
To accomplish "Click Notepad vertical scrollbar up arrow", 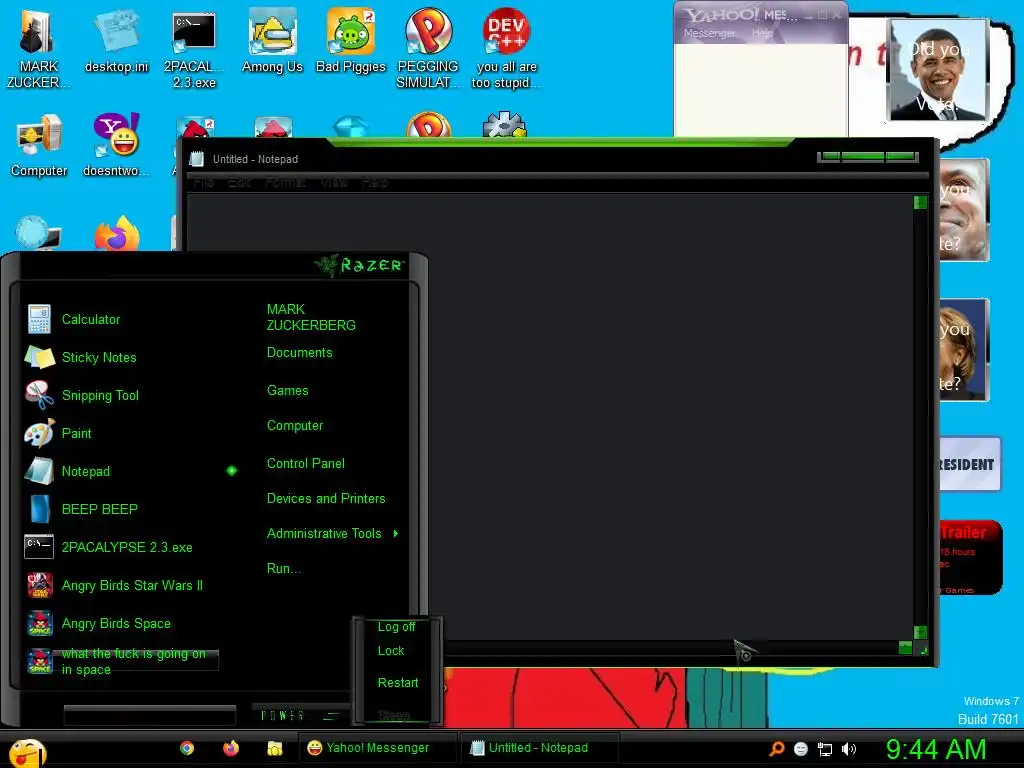I will (x=920, y=202).
